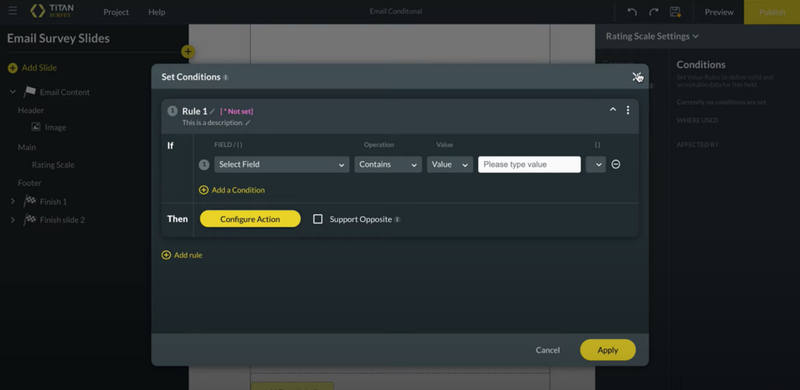Click 'Currently no conditions are set' text
This screenshot has height=390, width=800.
pyautogui.click(x=721, y=102)
